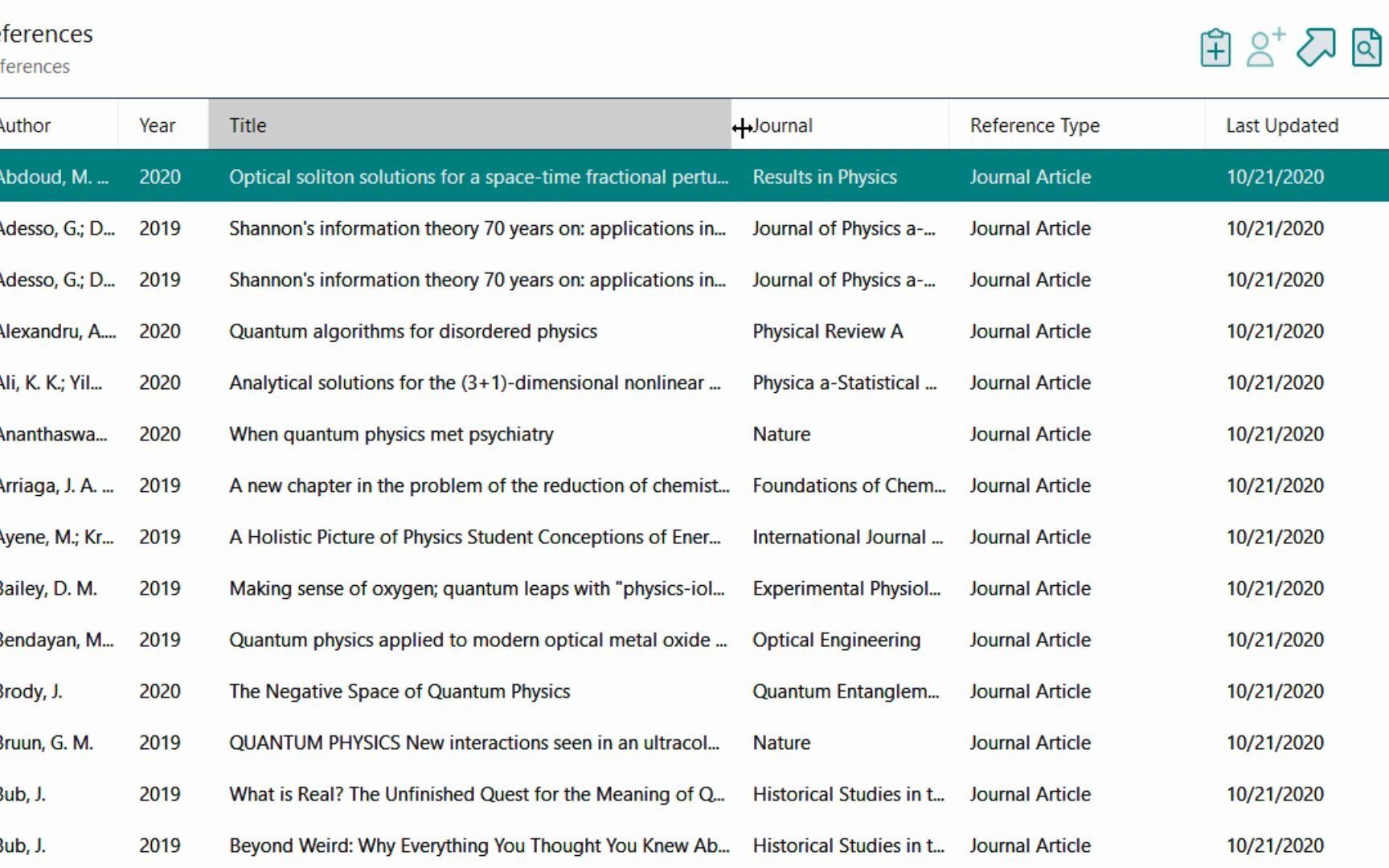Sort references by Reference Type column

(x=1035, y=125)
